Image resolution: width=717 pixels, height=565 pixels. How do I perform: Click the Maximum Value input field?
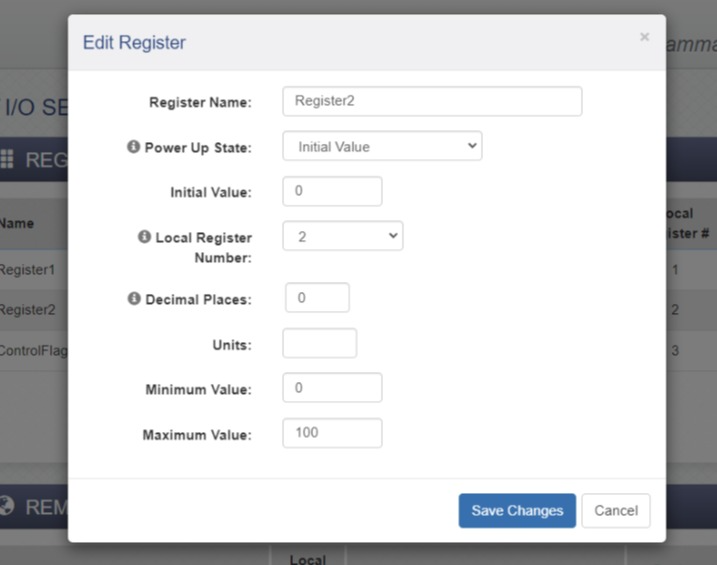click(332, 433)
